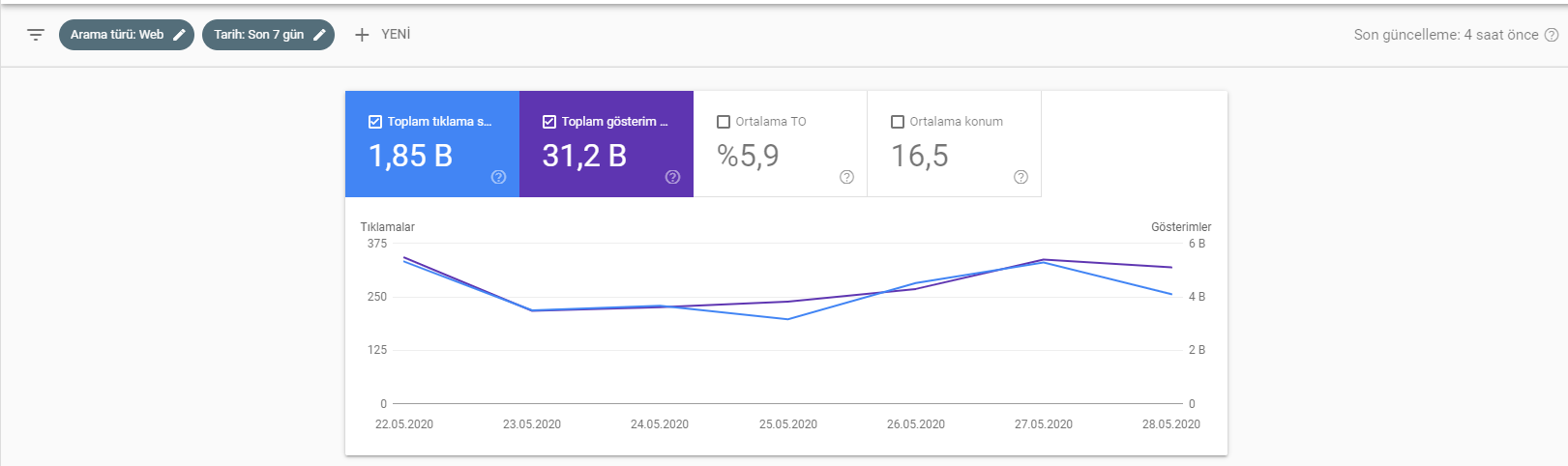Open help icon on Ortalama TO card
Screen dimensions: 1568x466
(x=846, y=177)
